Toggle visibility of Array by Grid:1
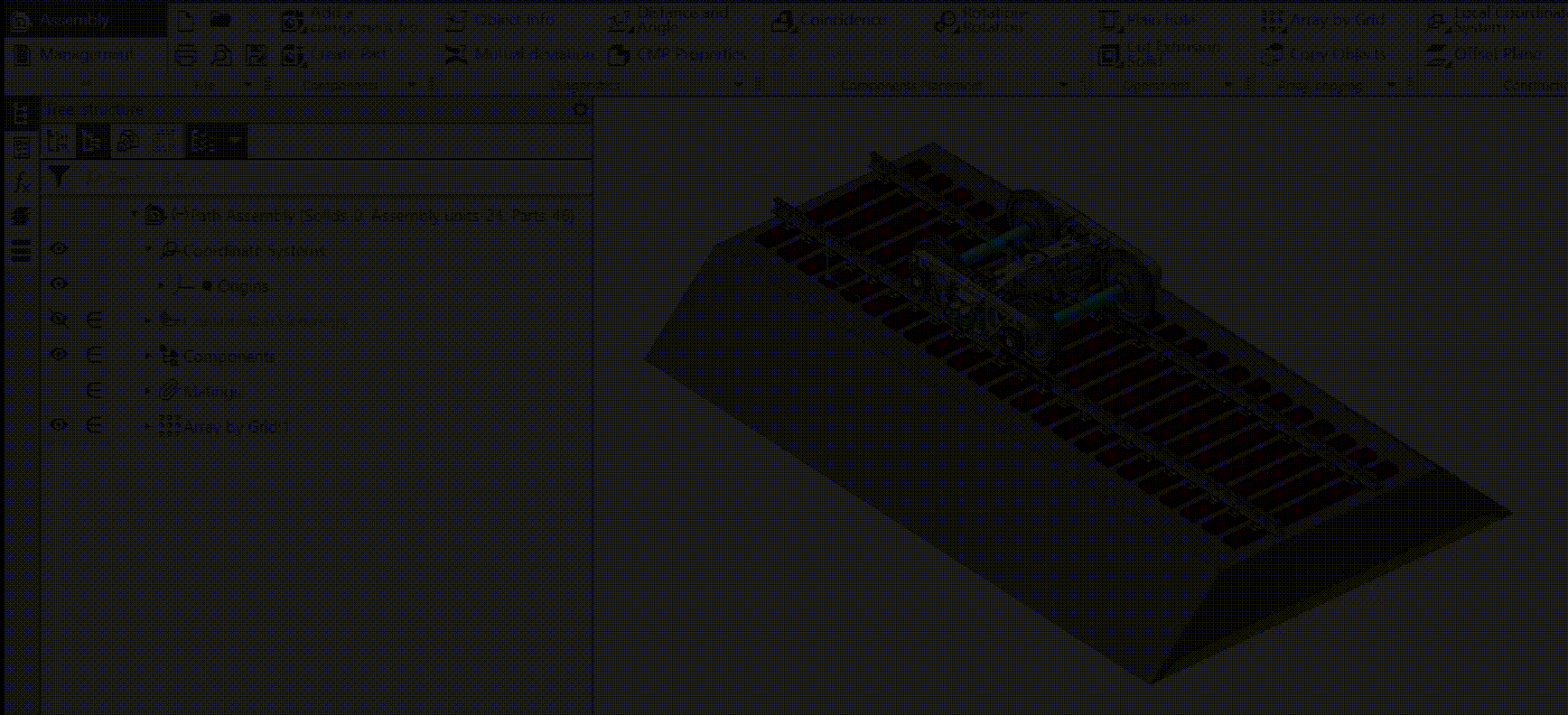 point(60,425)
